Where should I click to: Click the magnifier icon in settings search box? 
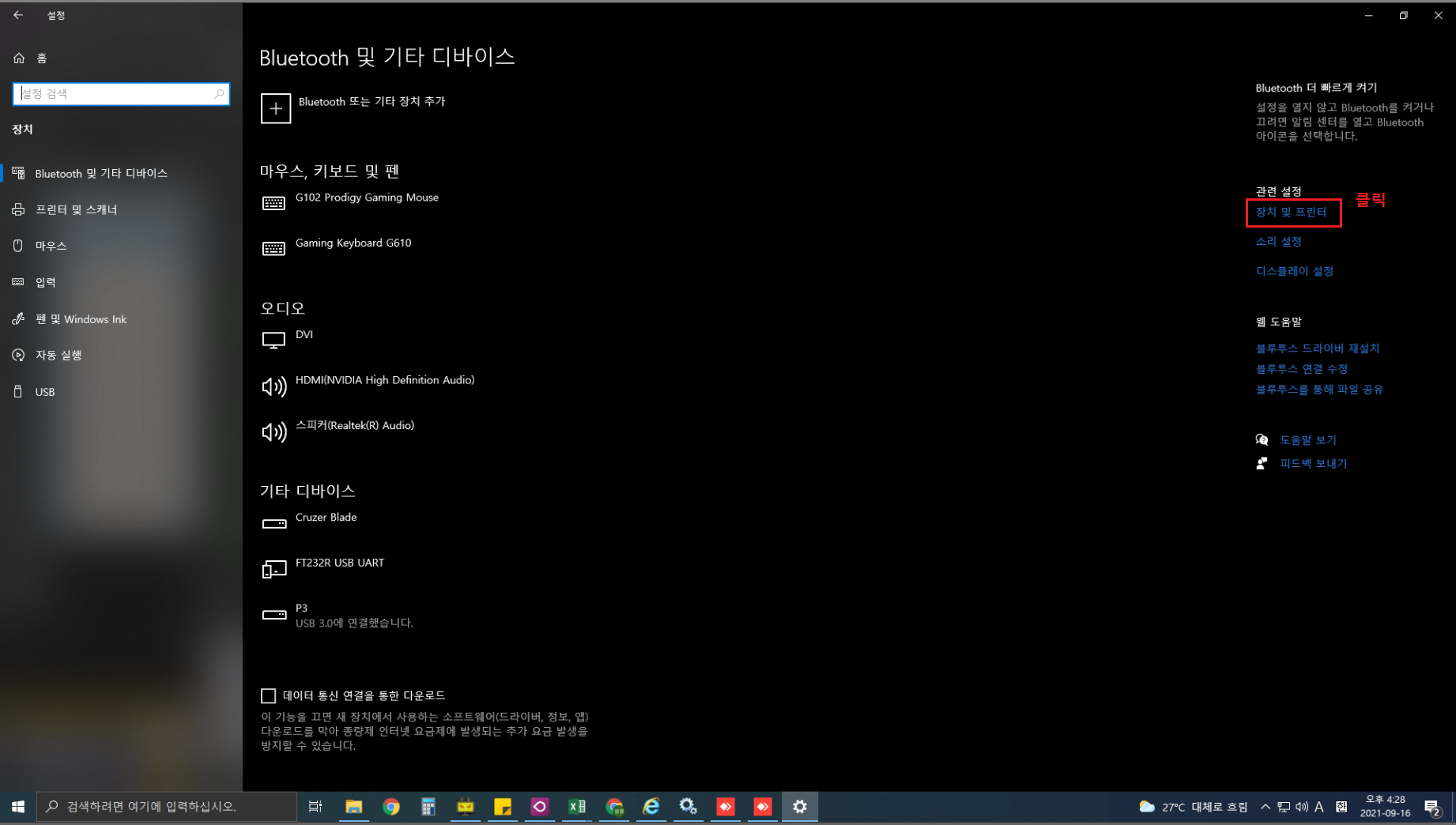(219, 93)
